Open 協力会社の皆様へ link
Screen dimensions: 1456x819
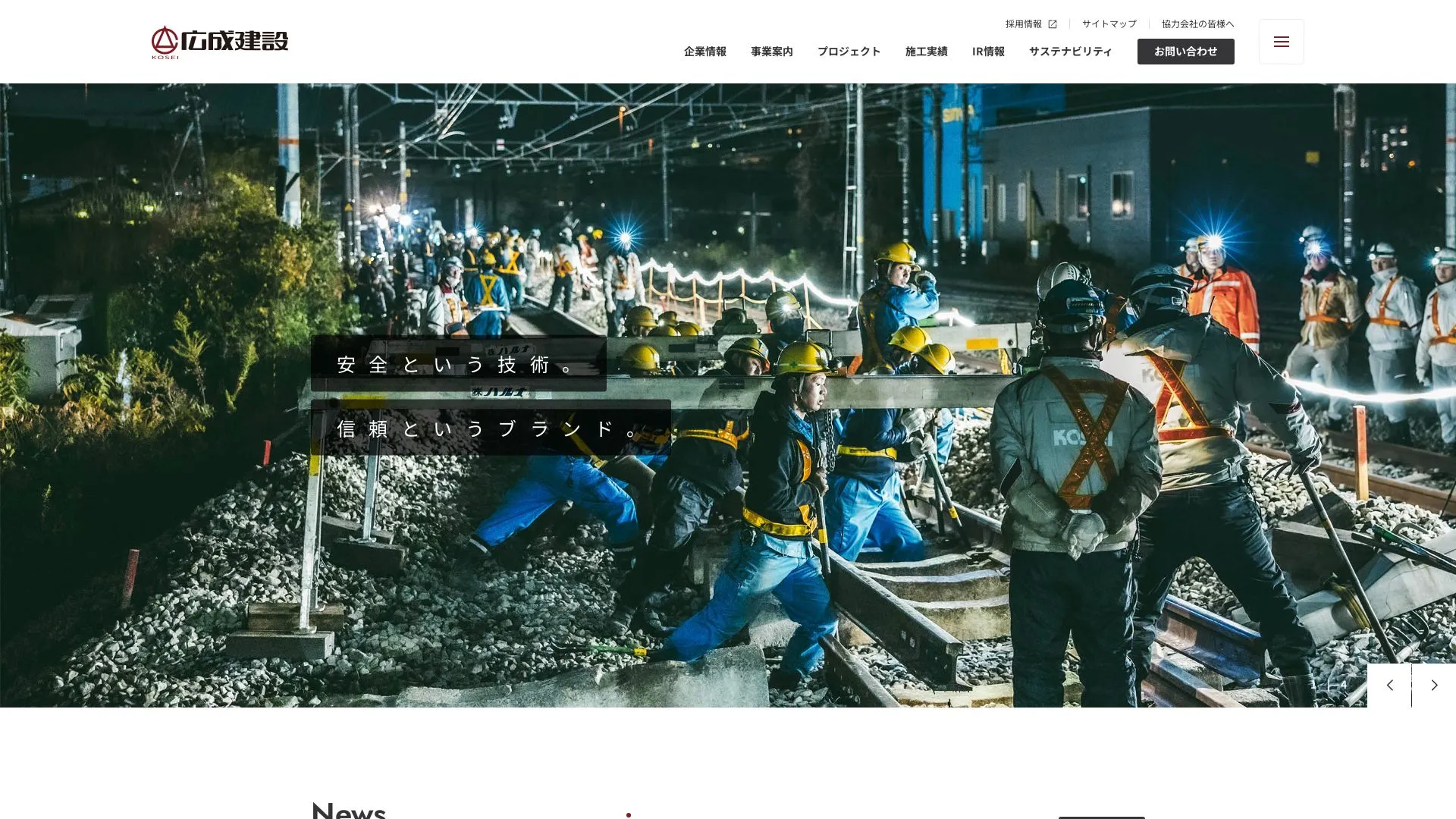coord(1197,24)
